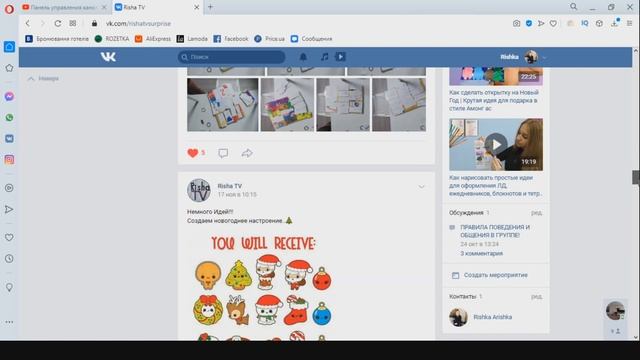Like the post with the red heart
This screenshot has width=640, height=360.
pyautogui.click(x=193, y=153)
